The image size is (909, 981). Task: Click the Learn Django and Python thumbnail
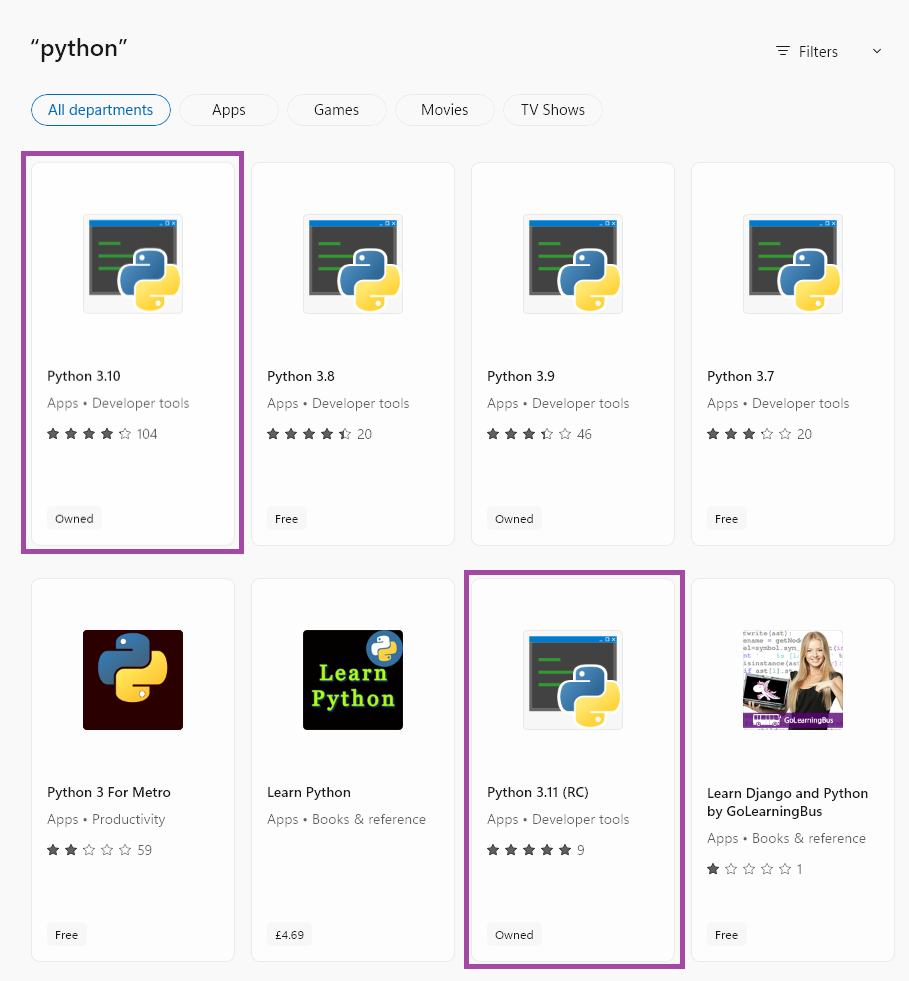click(792, 679)
